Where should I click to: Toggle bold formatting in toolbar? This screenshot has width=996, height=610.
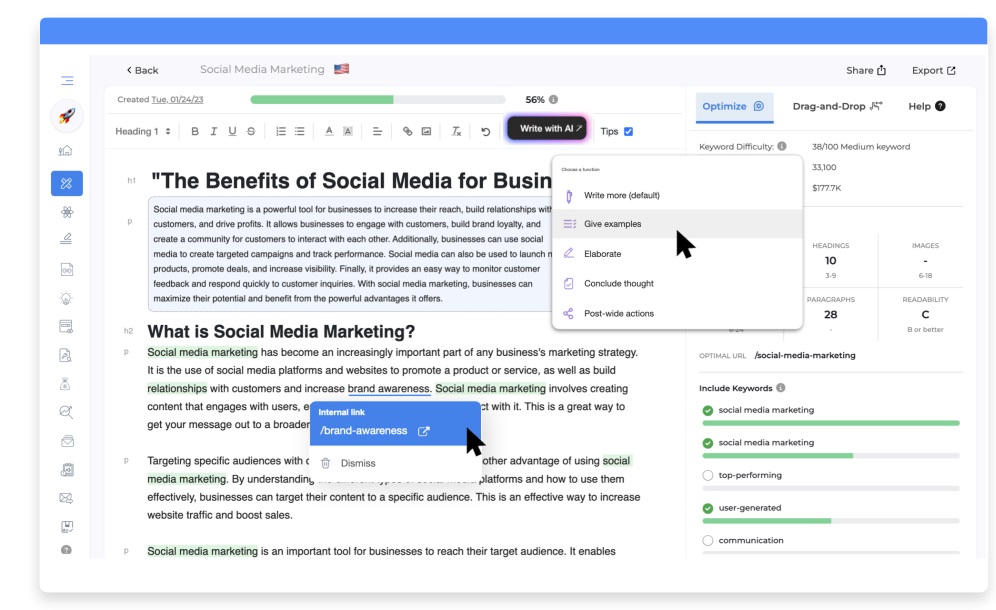point(195,131)
